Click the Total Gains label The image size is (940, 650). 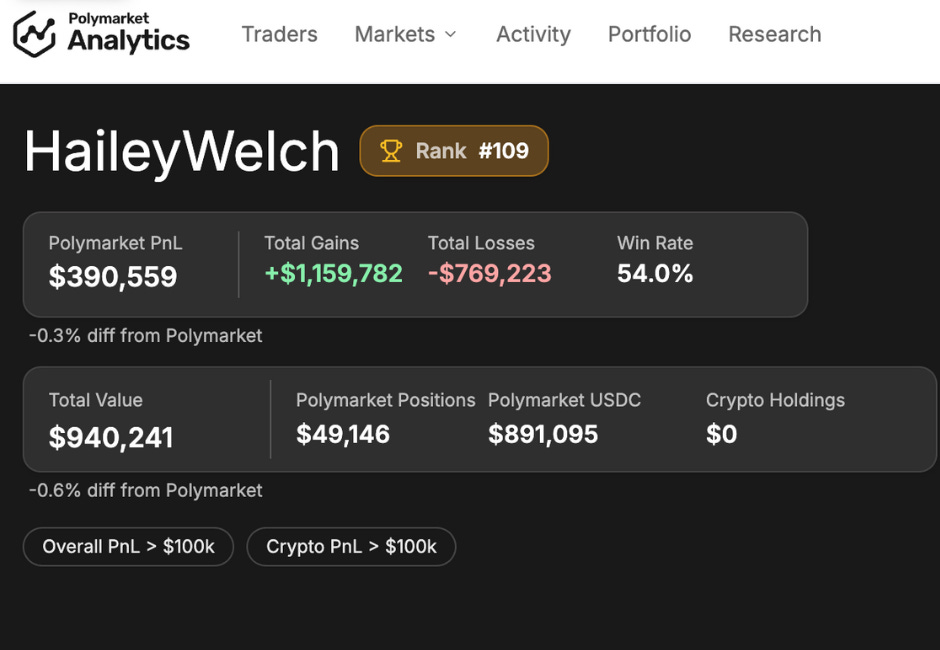coord(311,243)
